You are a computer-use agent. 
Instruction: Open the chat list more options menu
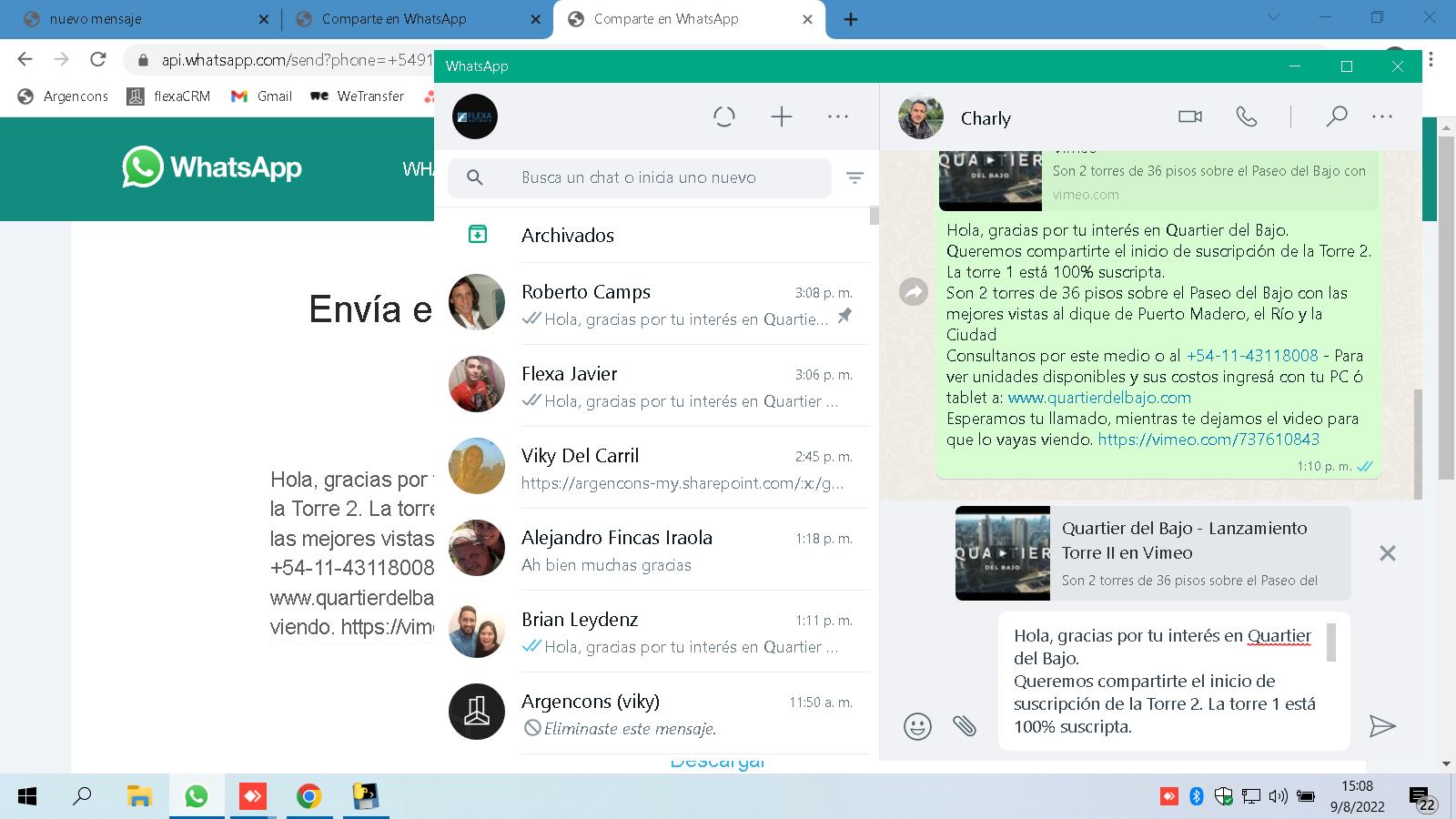click(x=838, y=116)
